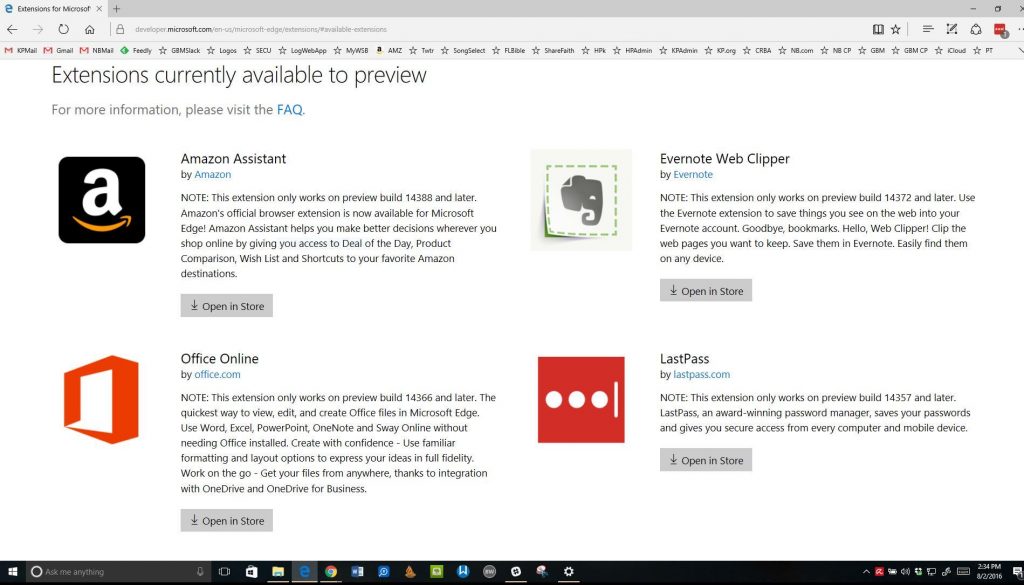Click the Cortana Ask me anything box
The height and width of the screenshot is (585, 1024).
click(x=118, y=572)
